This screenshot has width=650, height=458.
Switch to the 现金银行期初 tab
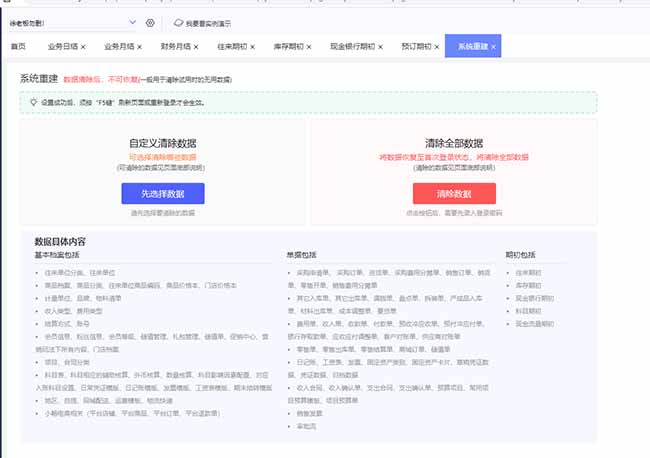pyautogui.click(x=352, y=46)
